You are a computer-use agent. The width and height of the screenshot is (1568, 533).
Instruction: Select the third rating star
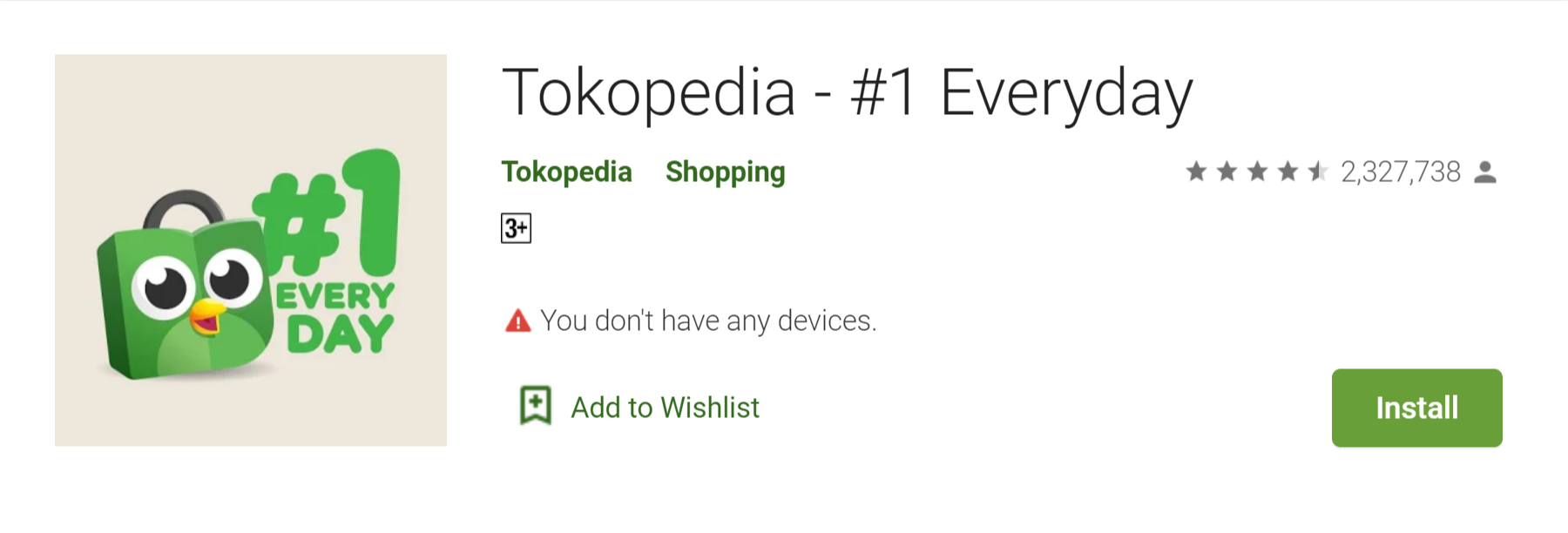(x=1257, y=172)
